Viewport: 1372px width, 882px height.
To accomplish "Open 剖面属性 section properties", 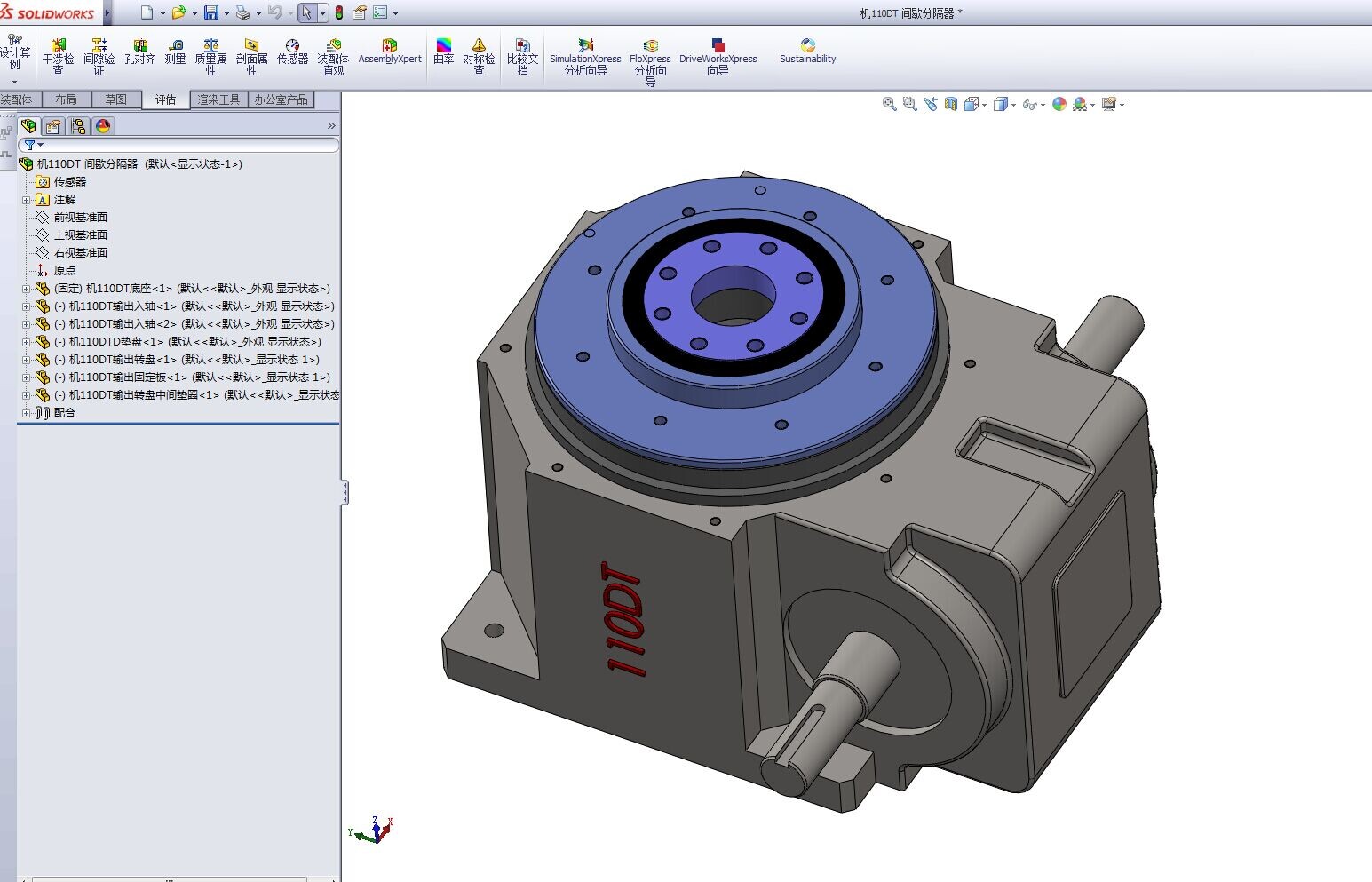I will click(251, 57).
